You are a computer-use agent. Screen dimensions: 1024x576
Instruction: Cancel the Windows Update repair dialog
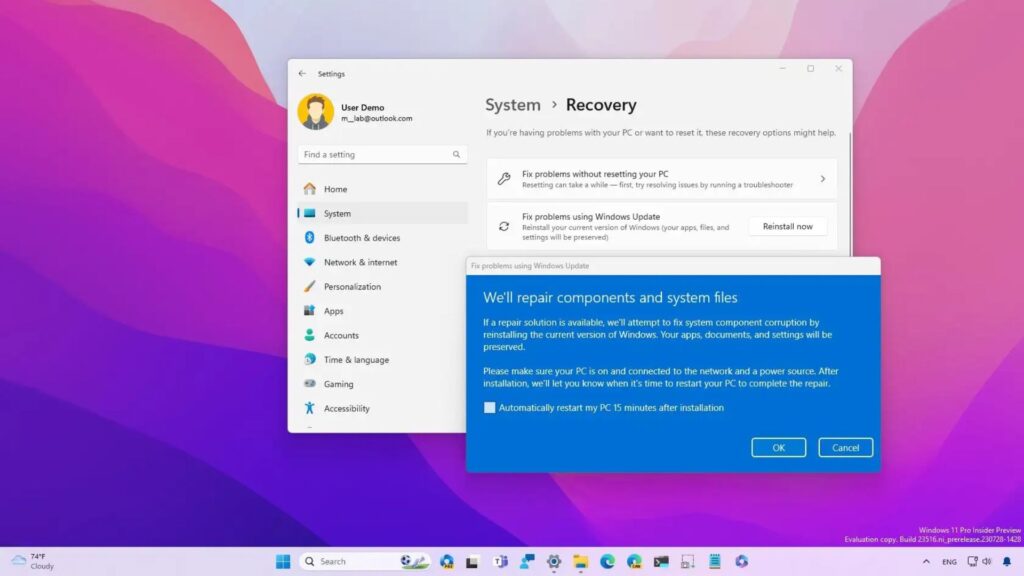845,448
